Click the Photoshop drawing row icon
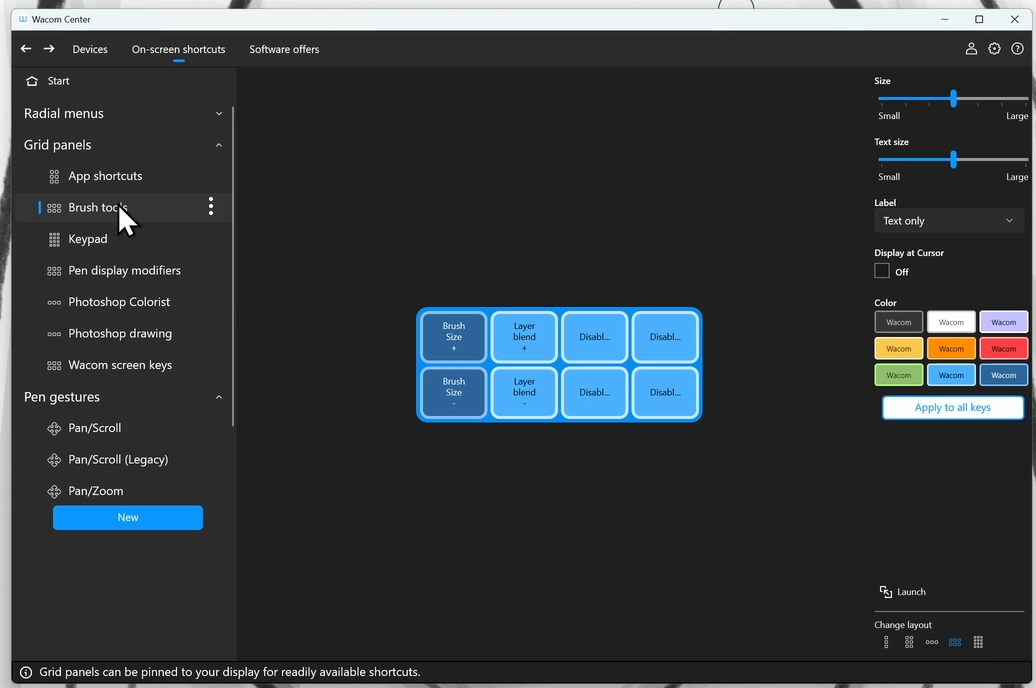Viewport: 1036px width, 688px height. click(x=54, y=334)
